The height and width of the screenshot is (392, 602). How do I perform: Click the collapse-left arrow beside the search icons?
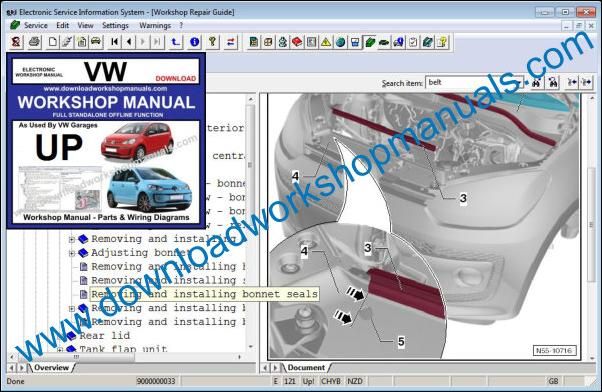(x=572, y=82)
